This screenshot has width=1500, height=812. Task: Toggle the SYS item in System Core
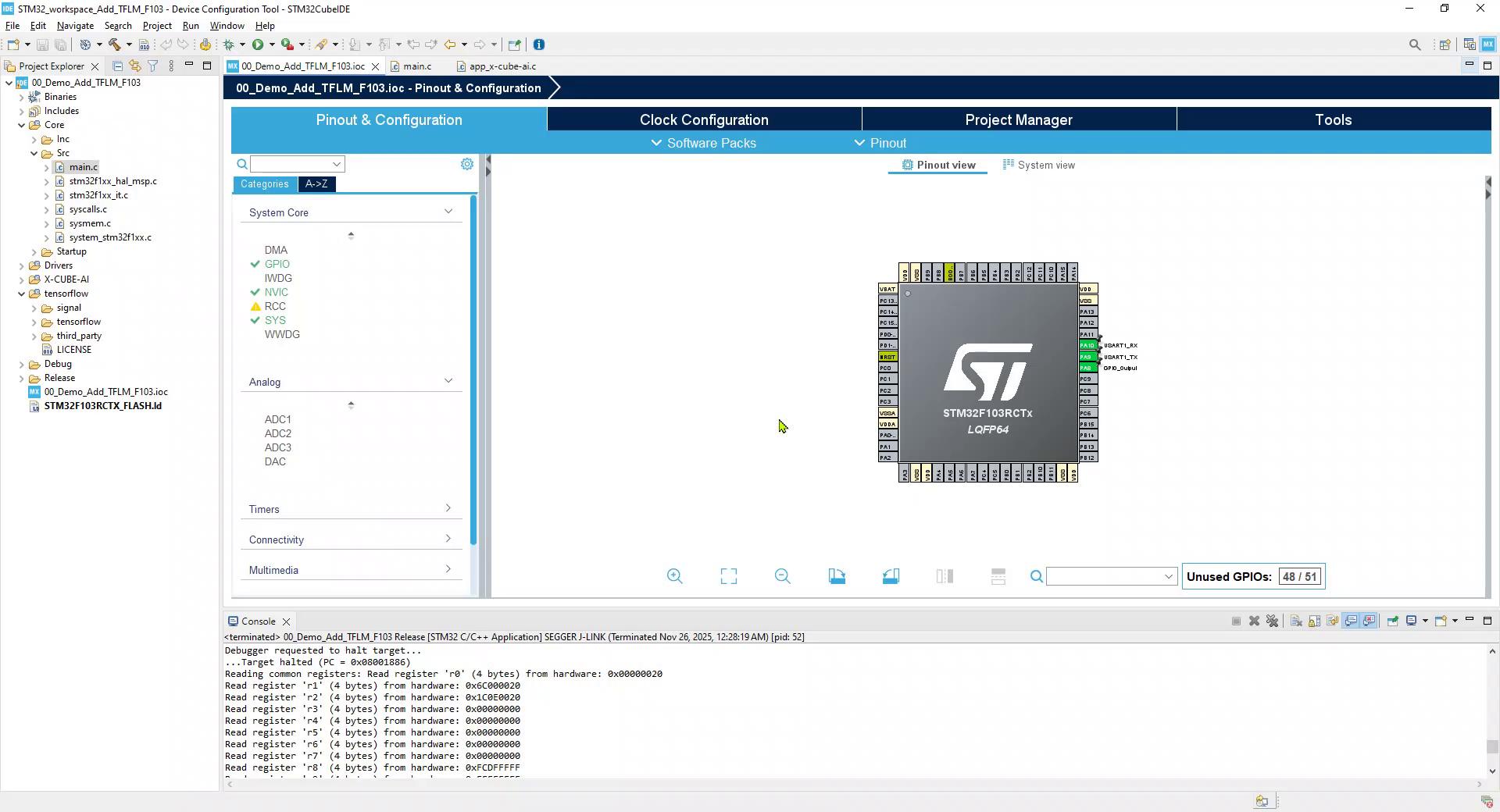[x=275, y=320]
